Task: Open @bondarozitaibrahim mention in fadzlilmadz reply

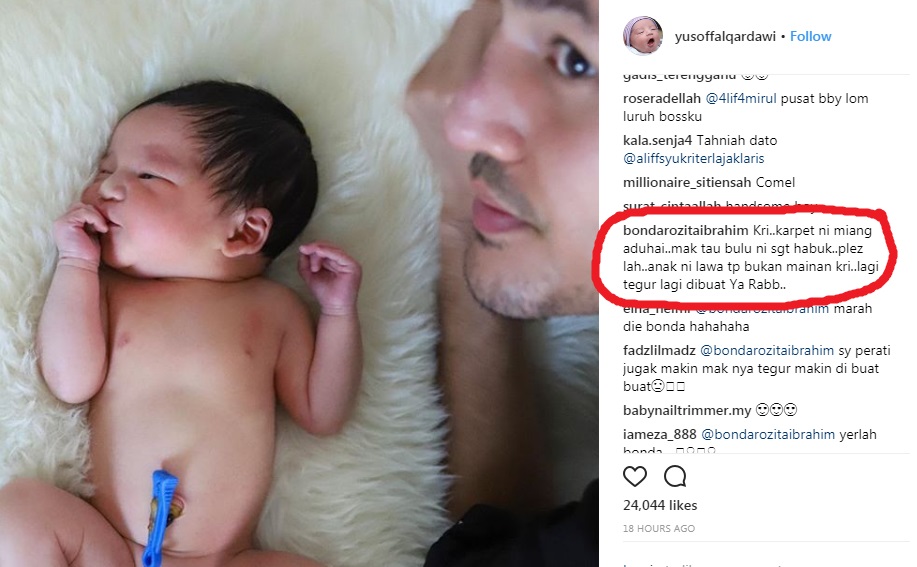Action: tap(767, 350)
